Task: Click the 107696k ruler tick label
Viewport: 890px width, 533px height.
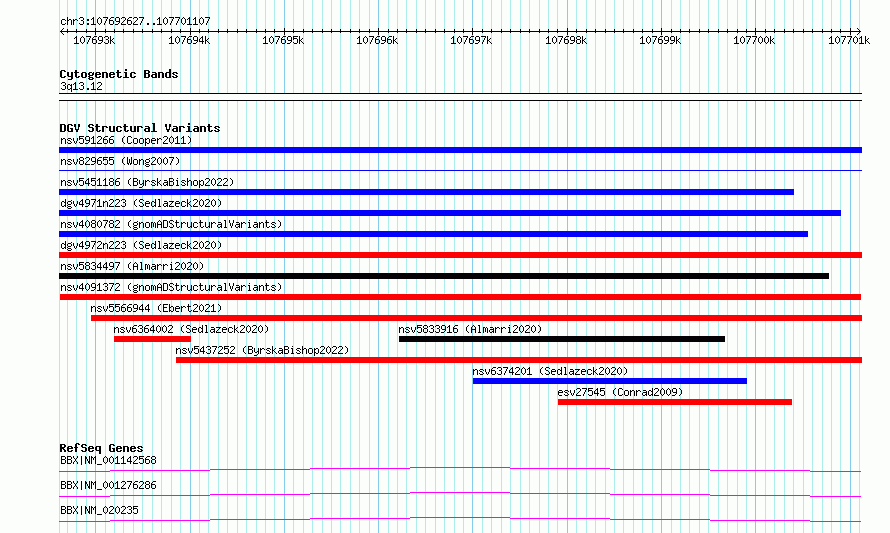Action: click(377, 40)
